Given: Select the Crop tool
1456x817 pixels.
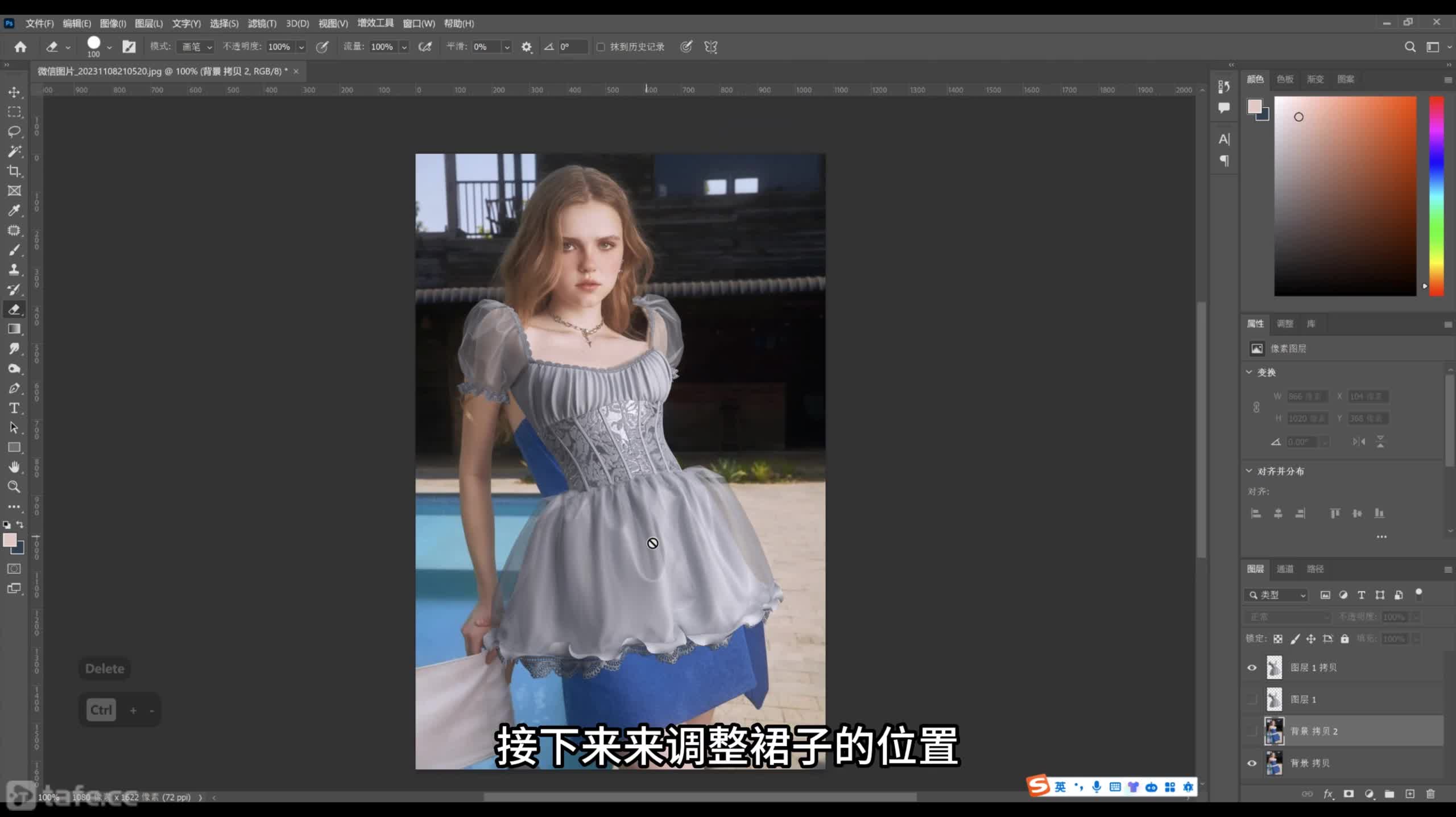Looking at the screenshot, I should tap(14, 171).
